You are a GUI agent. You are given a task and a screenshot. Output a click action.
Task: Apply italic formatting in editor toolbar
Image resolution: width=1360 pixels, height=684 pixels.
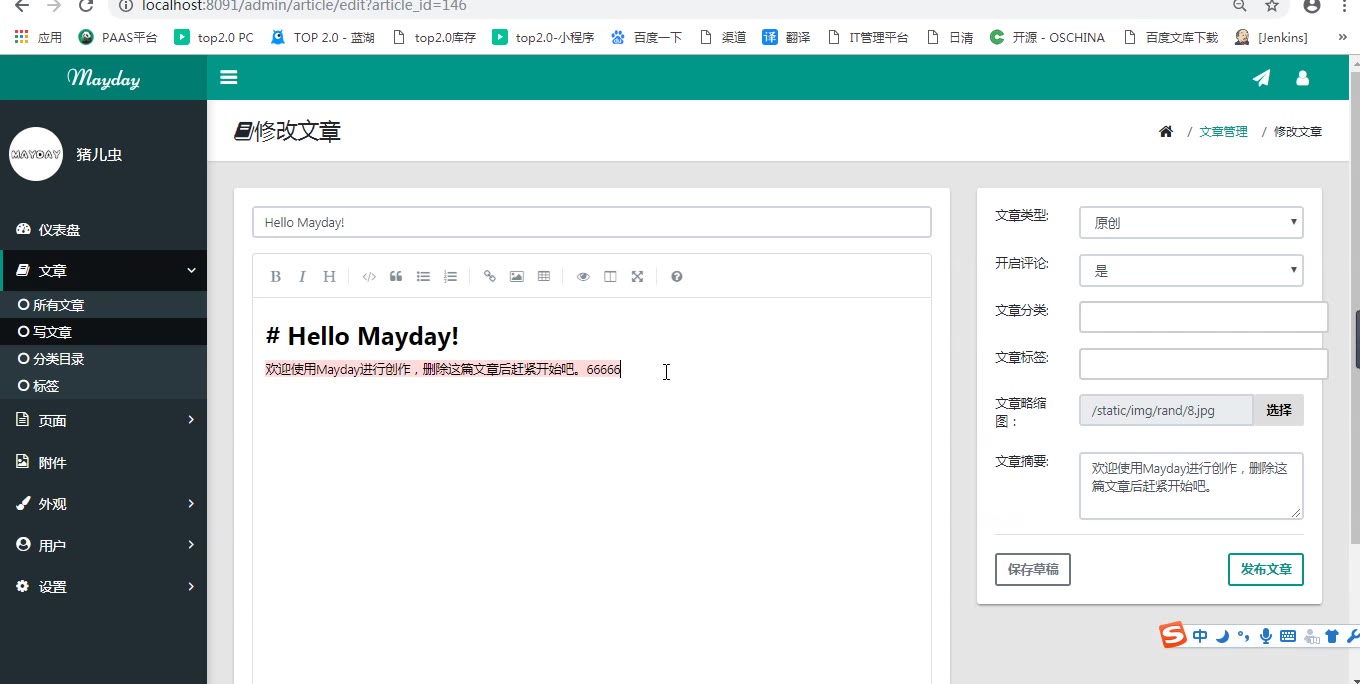(x=302, y=277)
